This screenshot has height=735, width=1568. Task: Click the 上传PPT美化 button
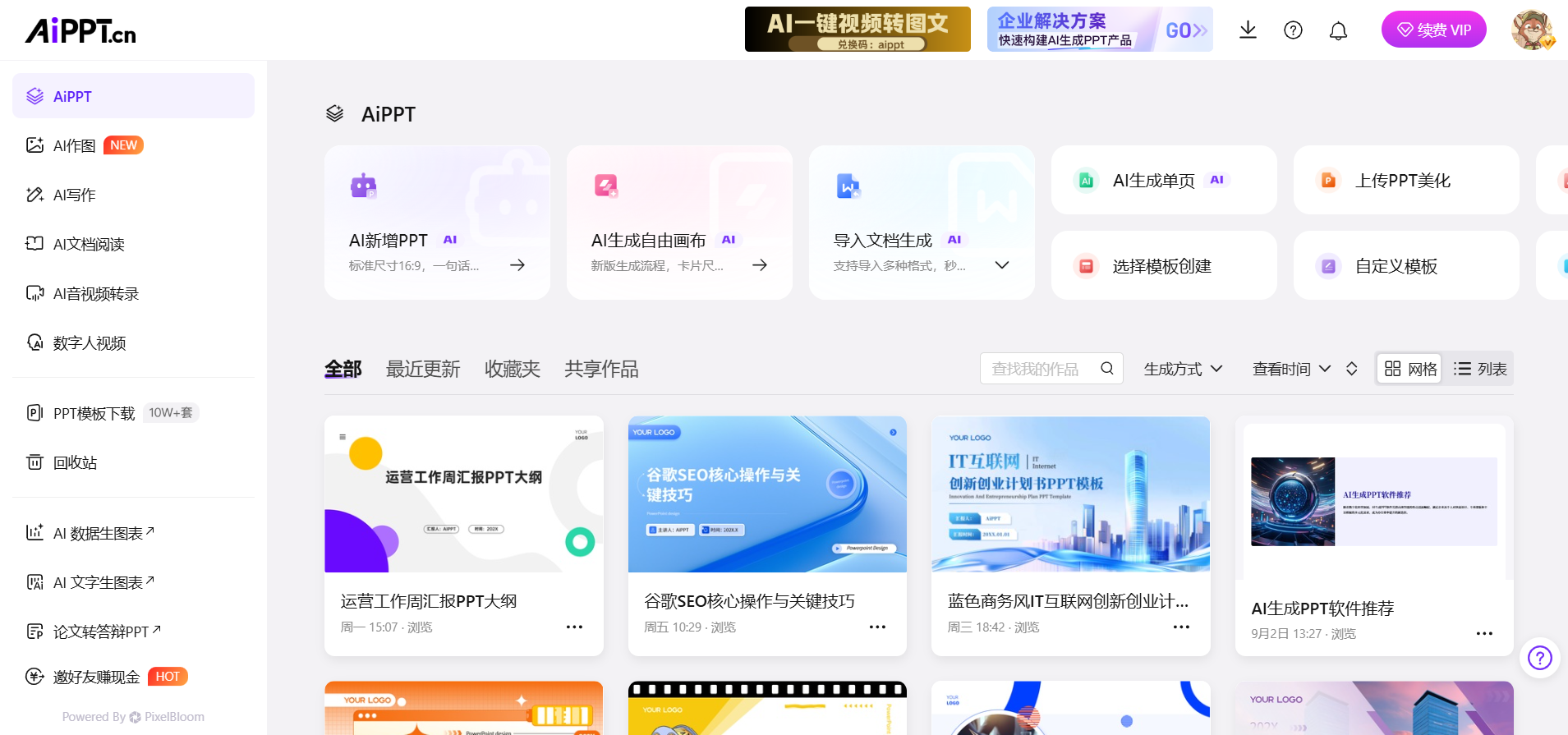click(x=1406, y=180)
